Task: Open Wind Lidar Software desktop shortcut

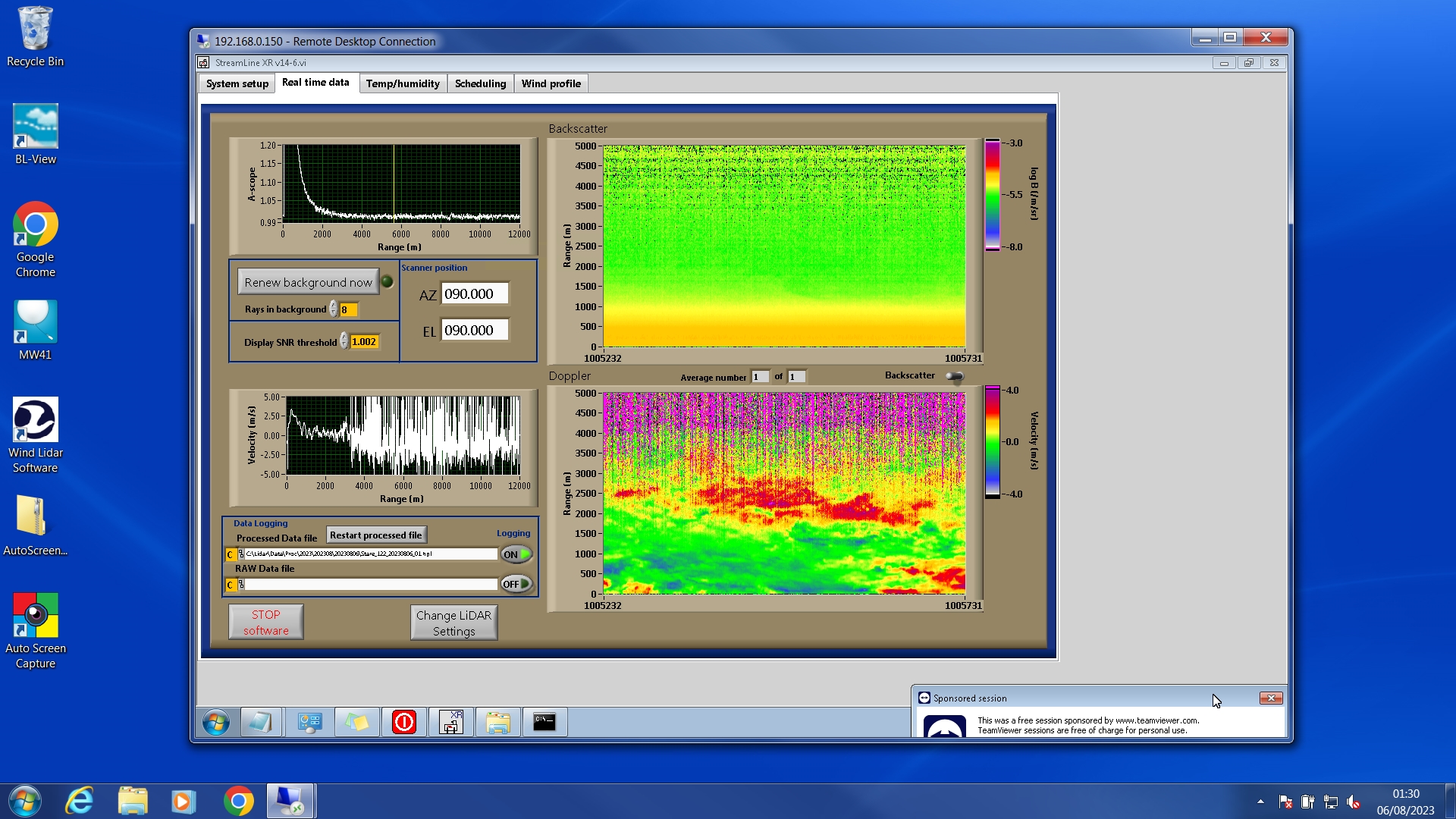Action: [x=35, y=420]
